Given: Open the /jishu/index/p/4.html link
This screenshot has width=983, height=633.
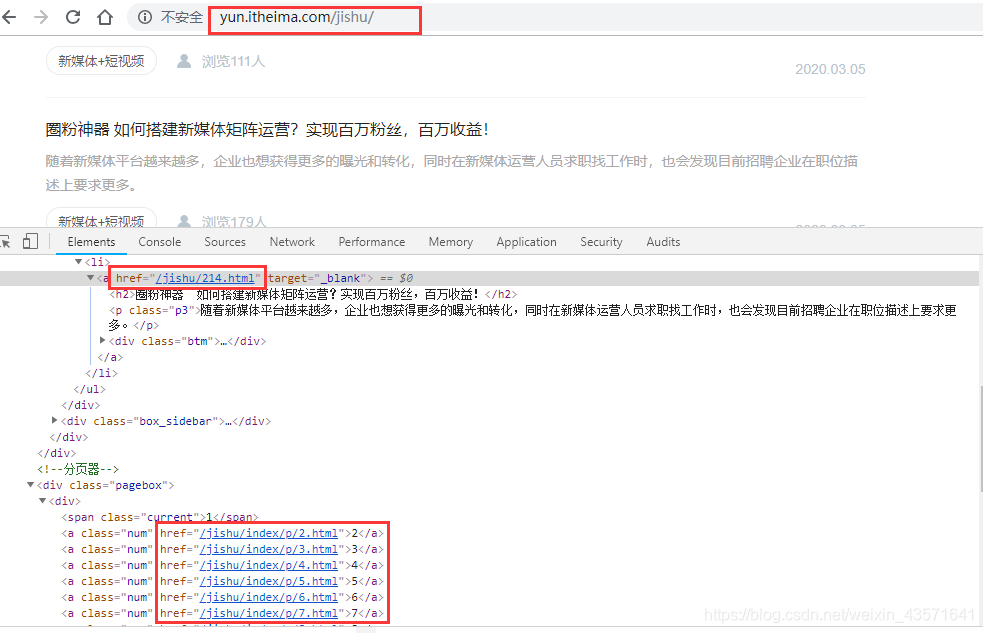Looking at the screenshot, I should (x=269, y=565).
